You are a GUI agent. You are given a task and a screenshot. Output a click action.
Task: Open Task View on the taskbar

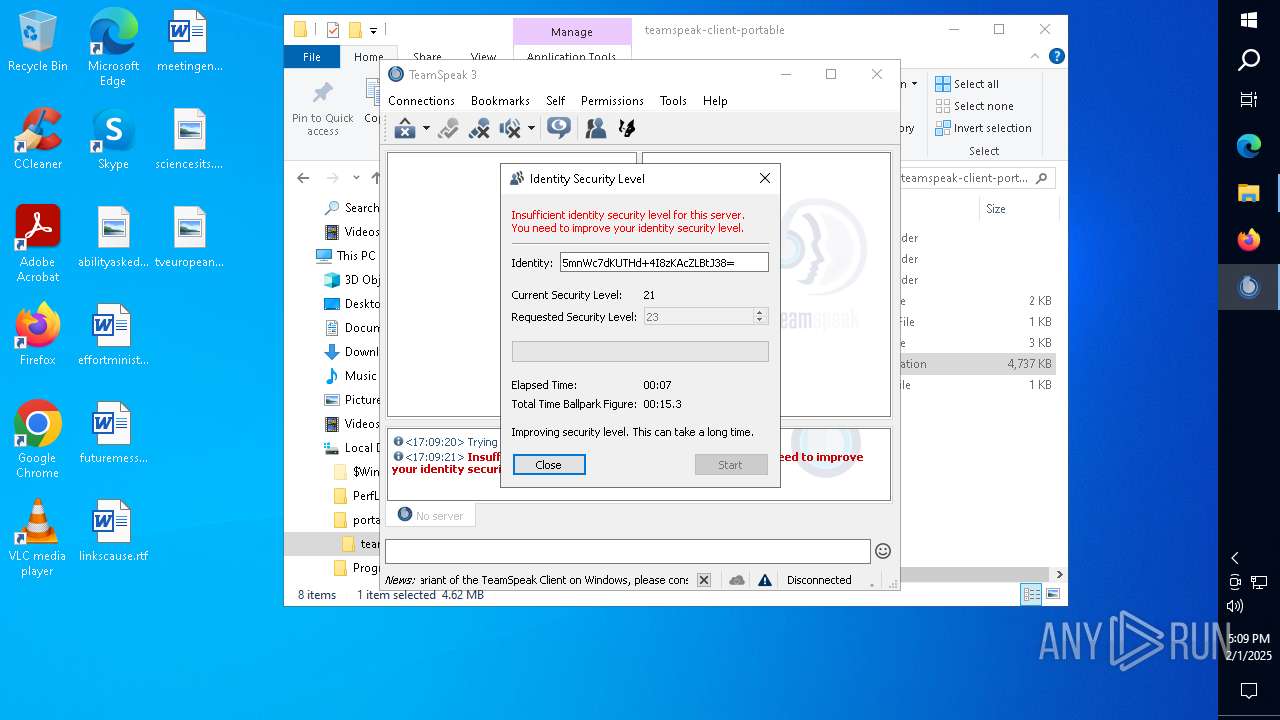point(1249,99)
